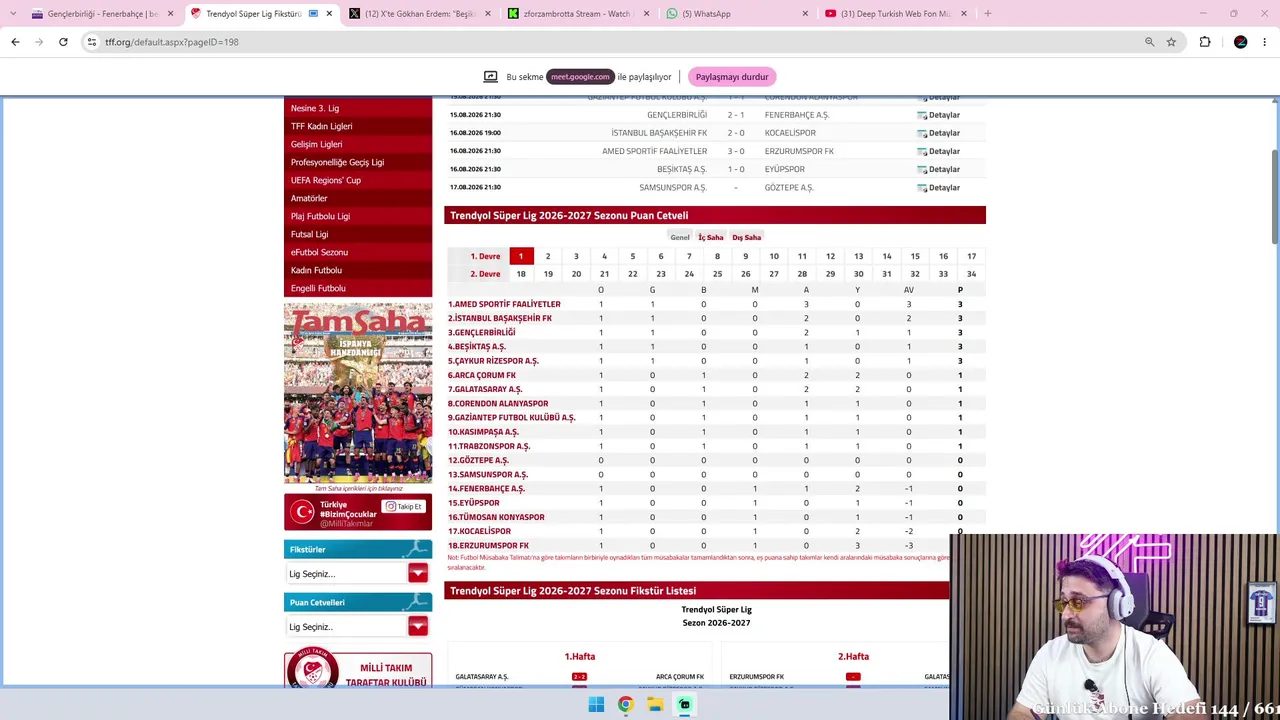Open Trabzonspor A.Ş. team link
The image size is (1280, 720).
coord(489,446)
